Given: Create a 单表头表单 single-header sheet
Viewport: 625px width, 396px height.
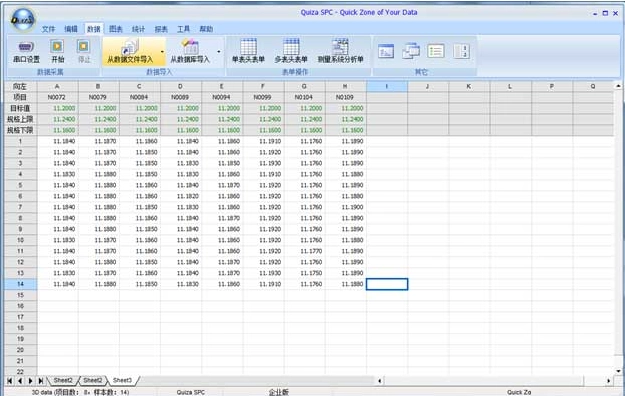Looking at the screenshot, I should pyautogui.click(x=248, y=51).
